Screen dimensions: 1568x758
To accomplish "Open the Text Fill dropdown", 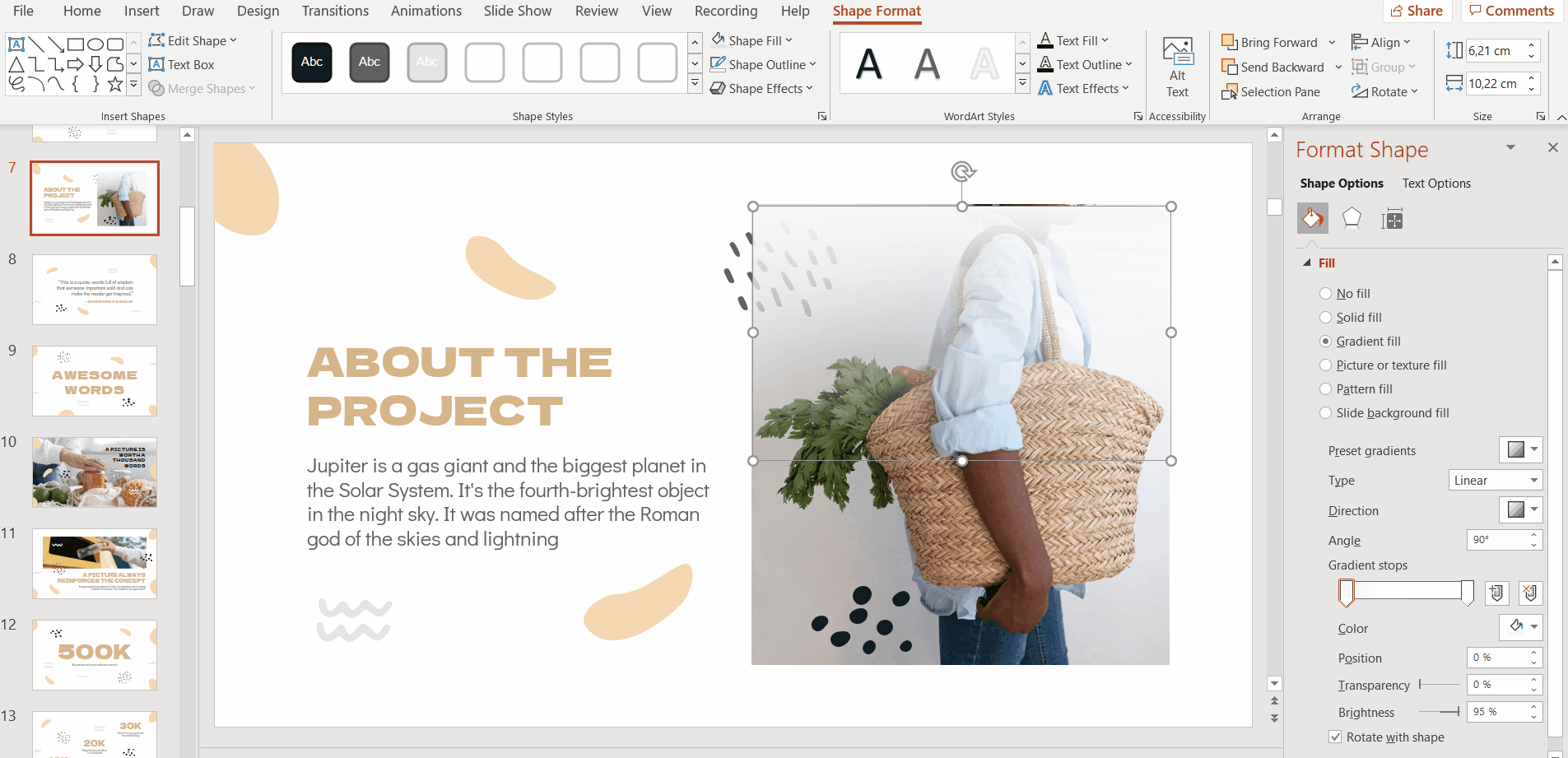I will [x=1105, y=40].
